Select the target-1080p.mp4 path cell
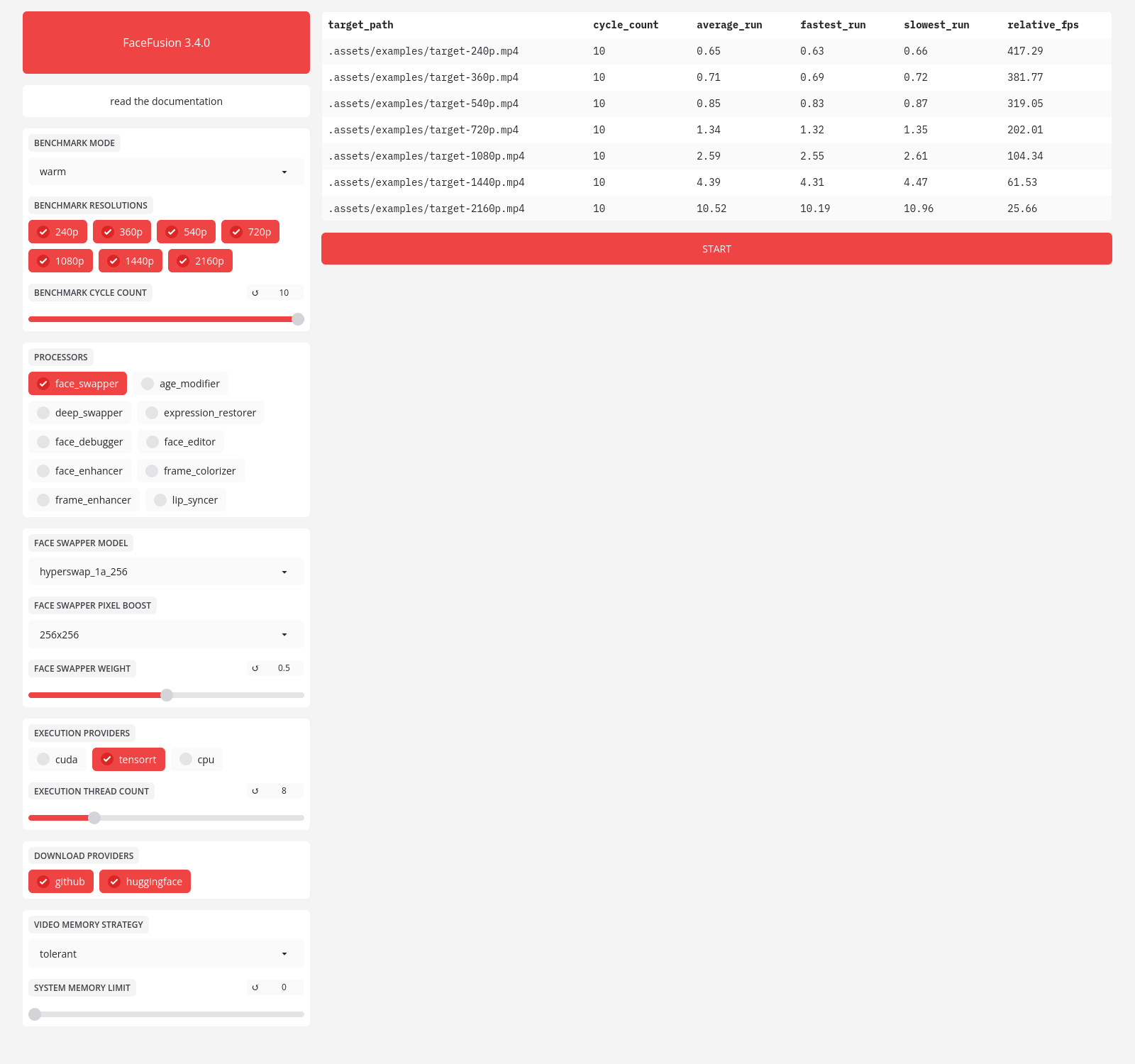The width and height of the screenshot is (1135, 1064). click(x=454, y=156)
